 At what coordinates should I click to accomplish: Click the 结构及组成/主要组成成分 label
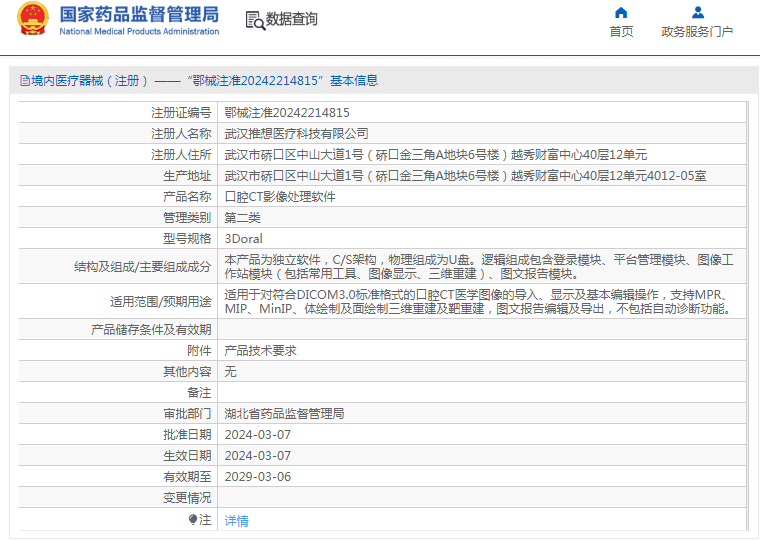coord(142,267)
